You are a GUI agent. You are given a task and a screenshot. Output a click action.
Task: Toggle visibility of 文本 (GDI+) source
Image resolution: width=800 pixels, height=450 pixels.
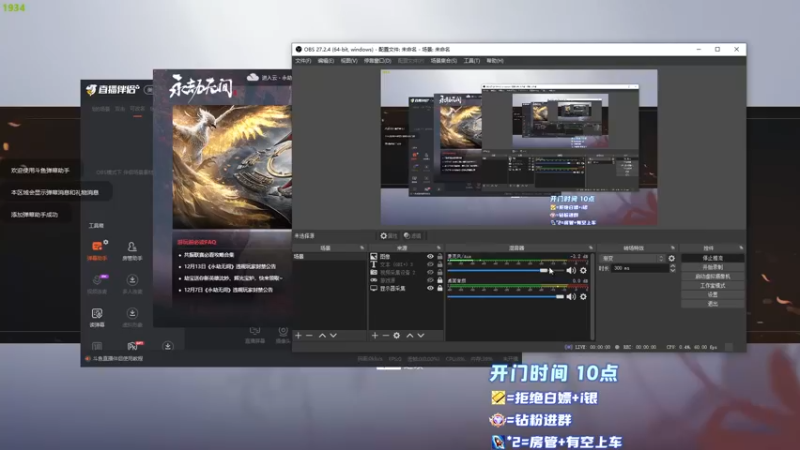coord(430,264)
